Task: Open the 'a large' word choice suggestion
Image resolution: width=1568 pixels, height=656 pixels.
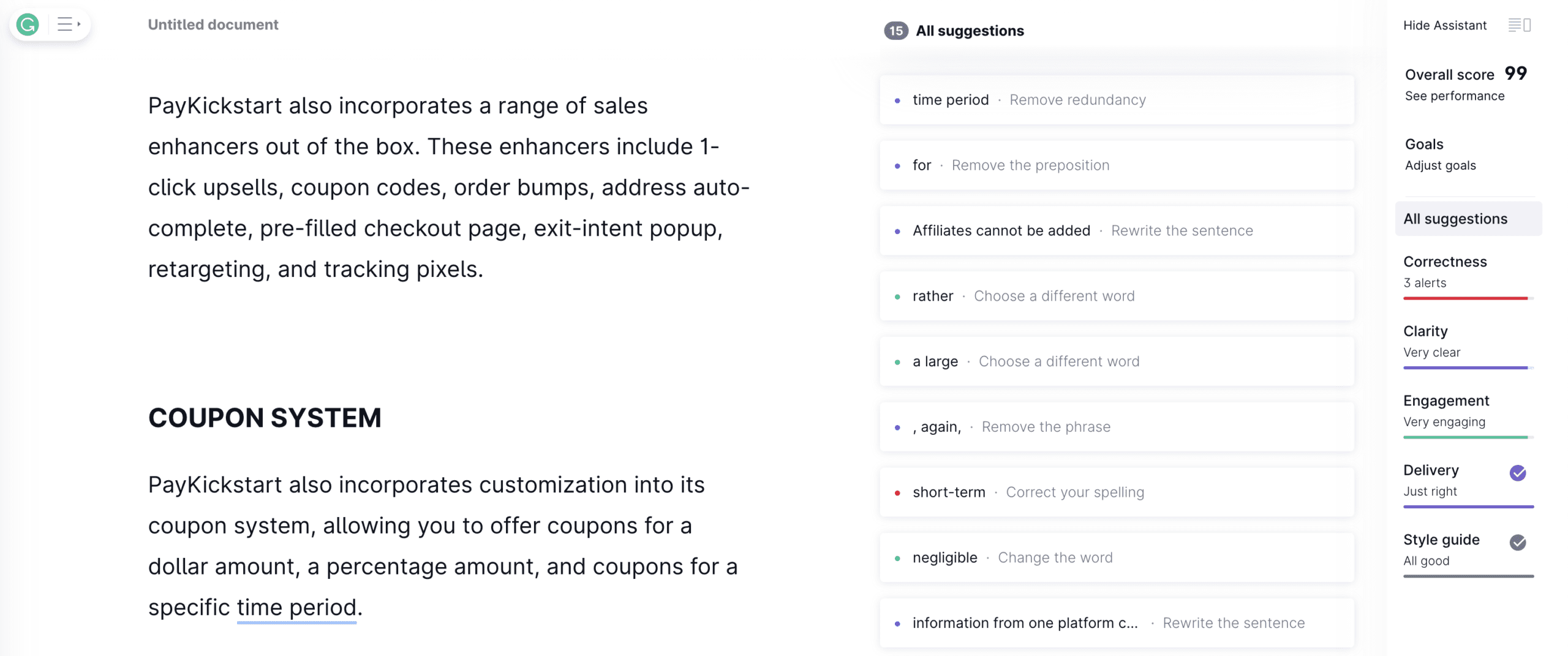Action: coord(1117,361)
